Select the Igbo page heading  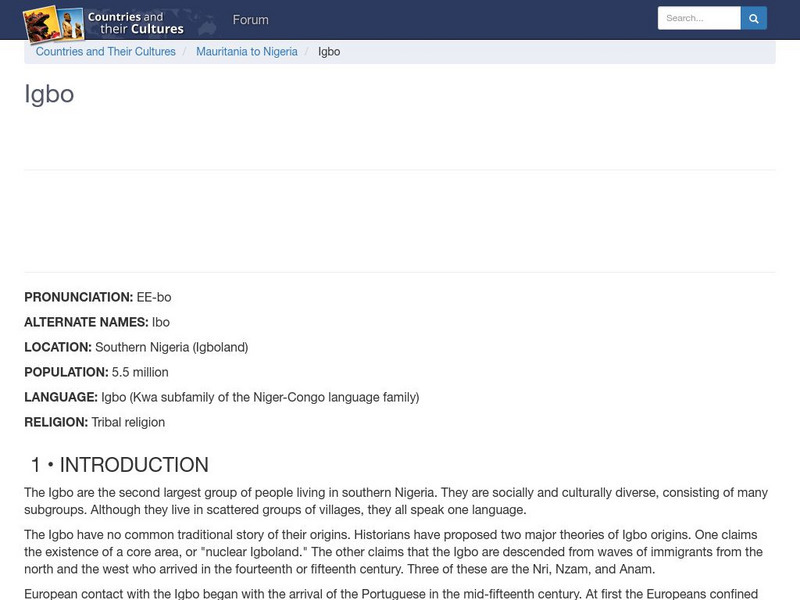point(50,94)
